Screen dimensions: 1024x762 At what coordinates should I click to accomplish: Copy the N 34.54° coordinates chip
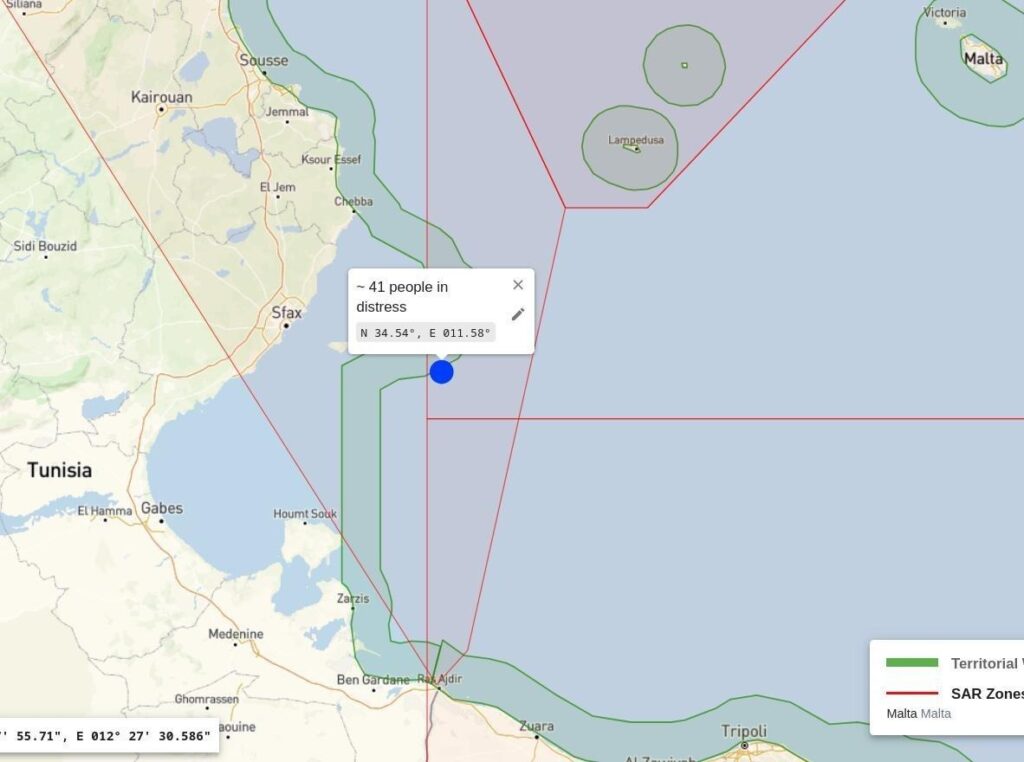pos(425,333)
